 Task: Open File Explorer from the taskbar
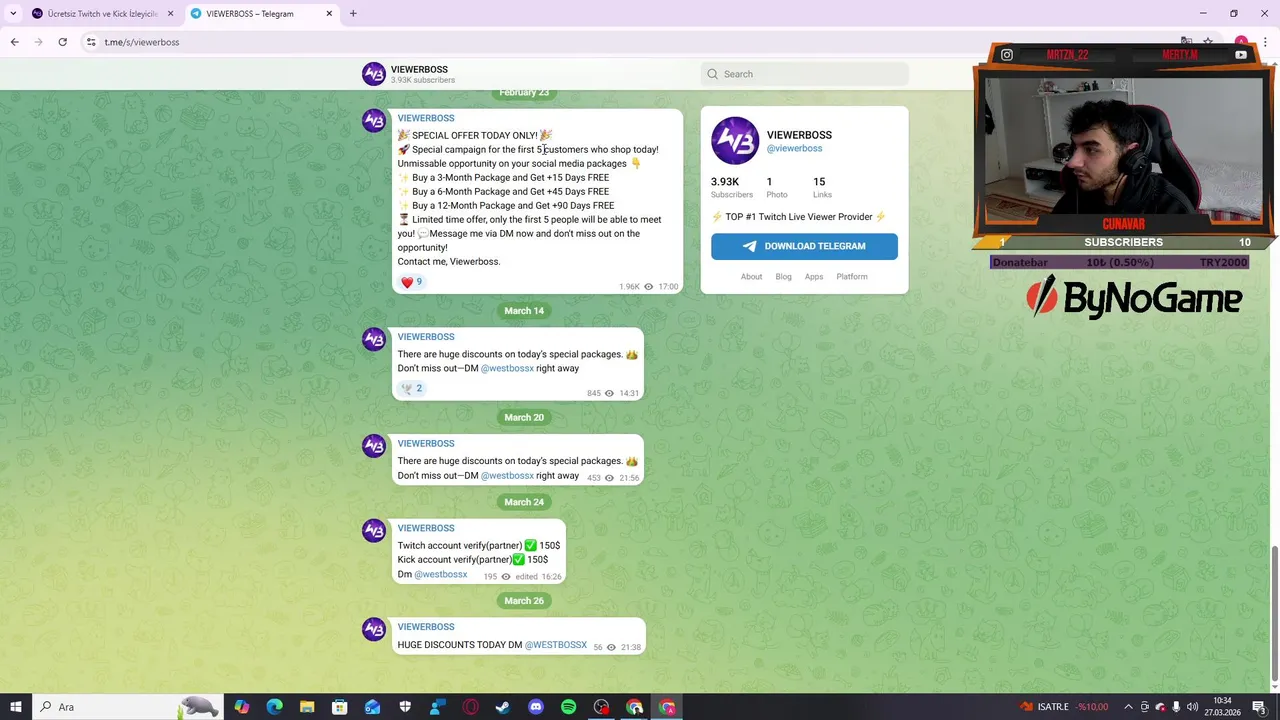pyautogui.click(x=307, y=707)
